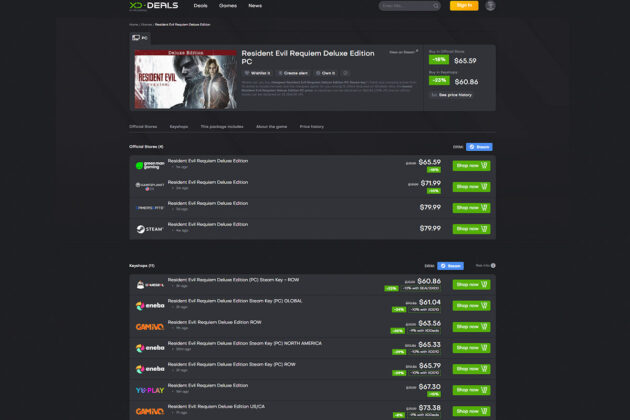
Task: Shop now on the $60.86 Steam Key ROW offer
Action: point(471,285)
